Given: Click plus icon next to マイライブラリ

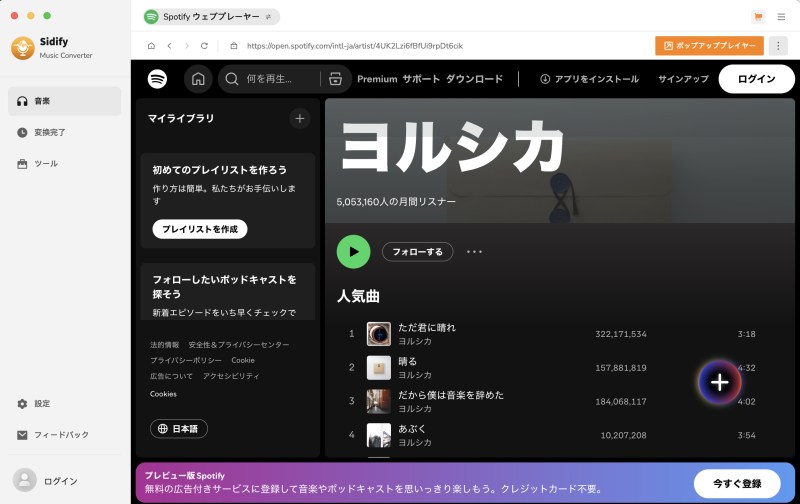Looking at the screenshot, I should 299,118.
